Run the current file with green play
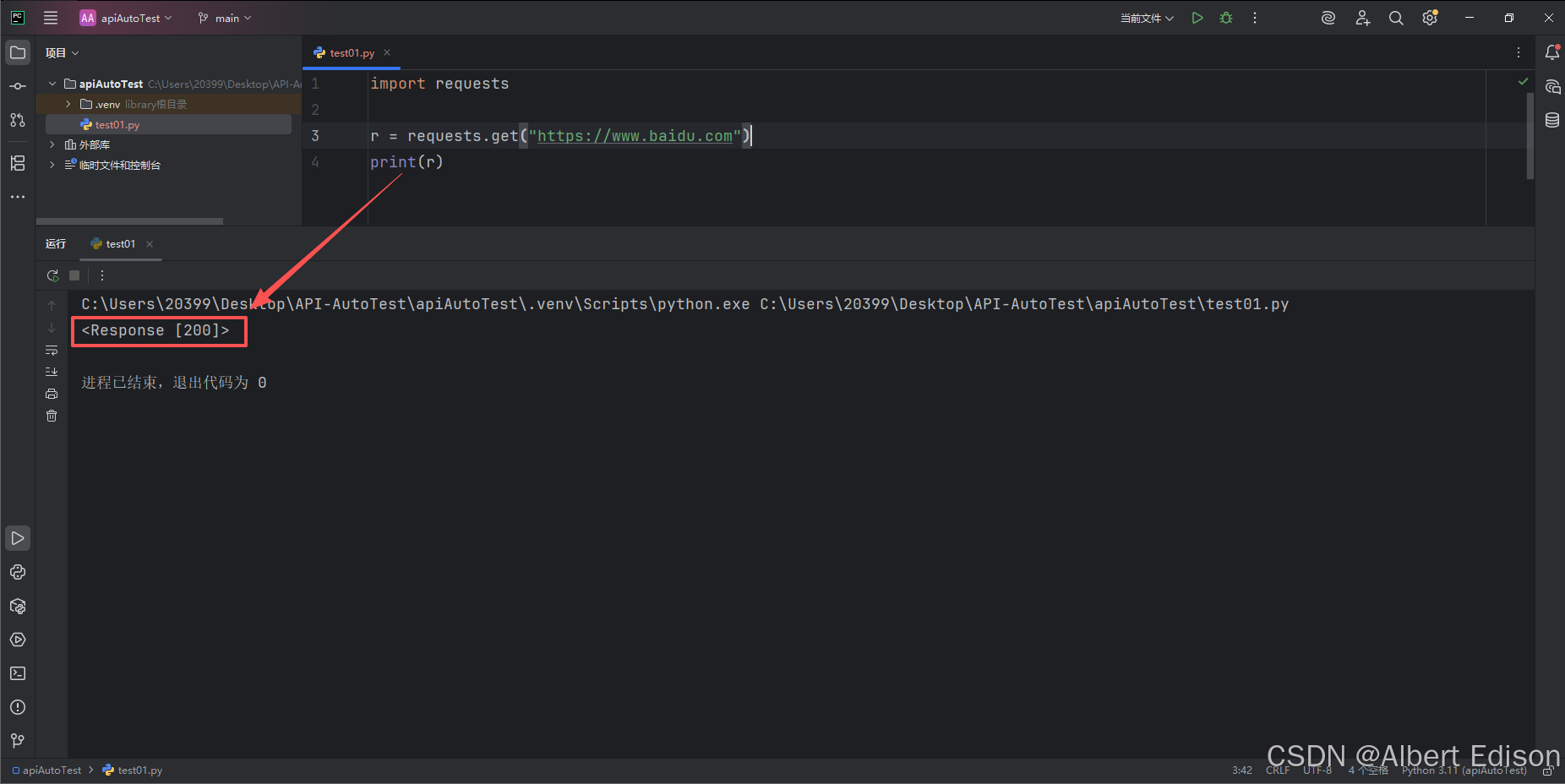 [1197, 18]
